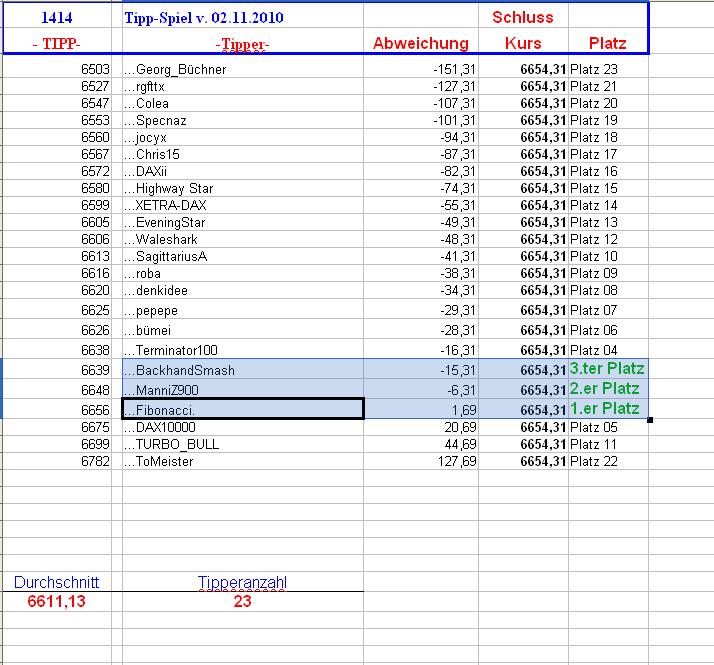Viewport: 714px width, 665px height.
Task: Click the Abweichung column header
Action: click(421, 43)
